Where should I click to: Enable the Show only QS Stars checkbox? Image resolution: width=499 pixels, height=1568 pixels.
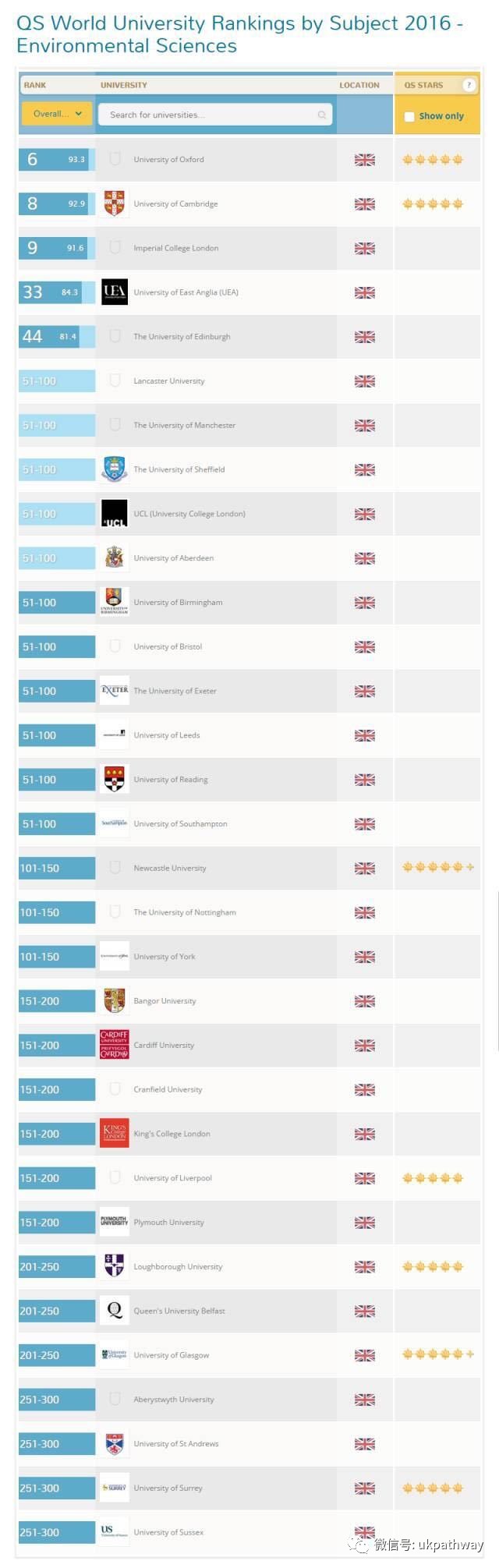click(x=409, y=116)
